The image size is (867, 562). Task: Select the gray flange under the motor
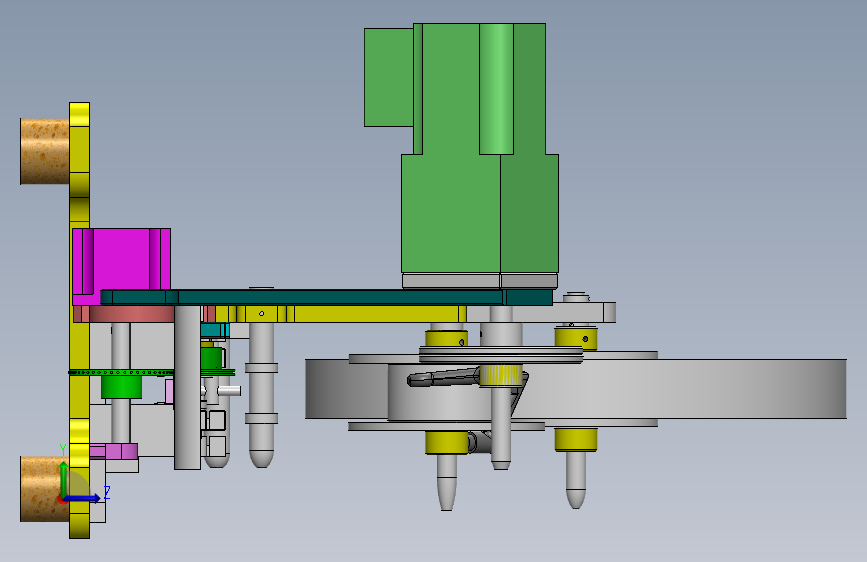click(x=479, y=281)
